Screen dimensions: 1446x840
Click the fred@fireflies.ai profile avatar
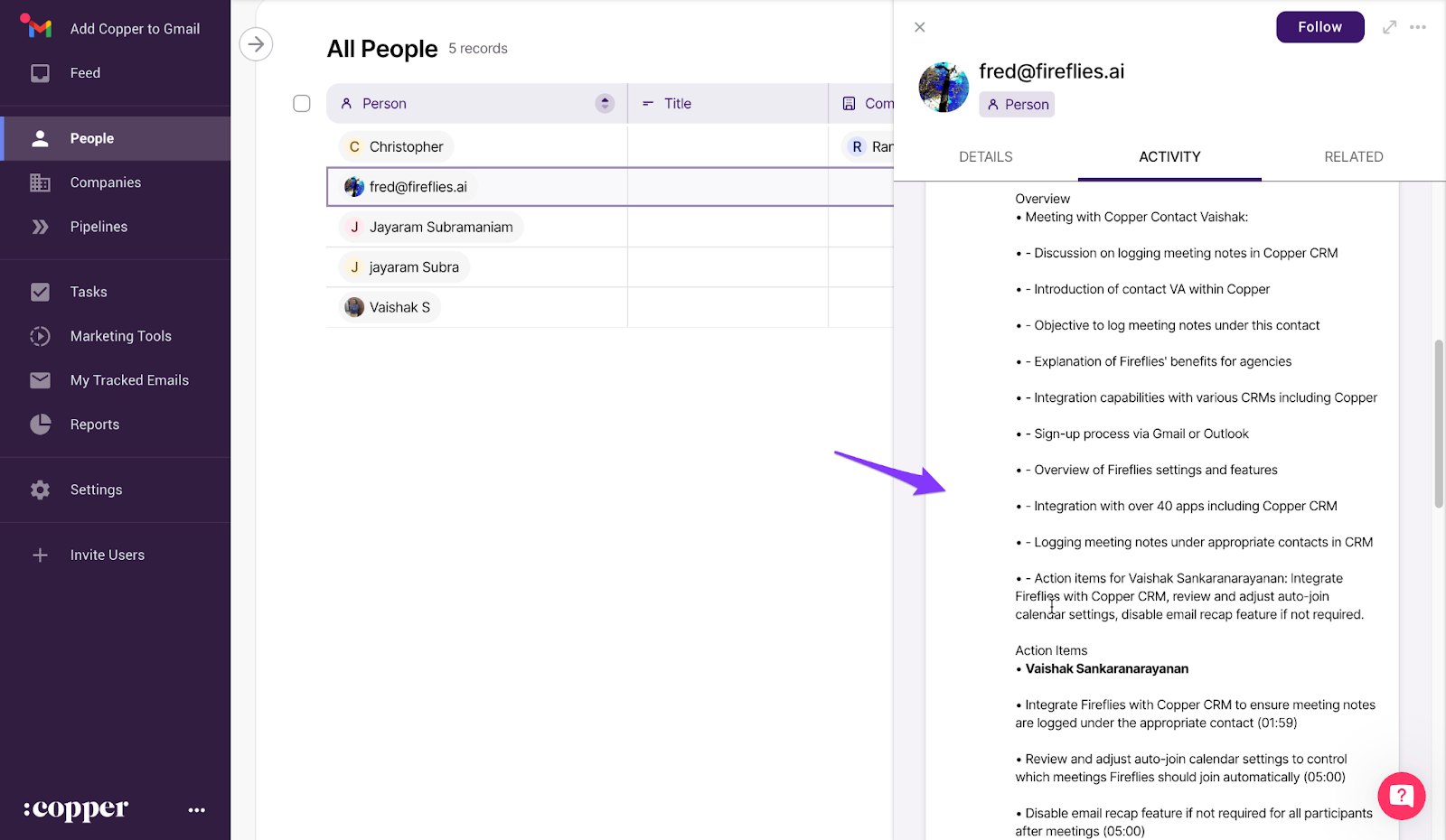(944, 88)
